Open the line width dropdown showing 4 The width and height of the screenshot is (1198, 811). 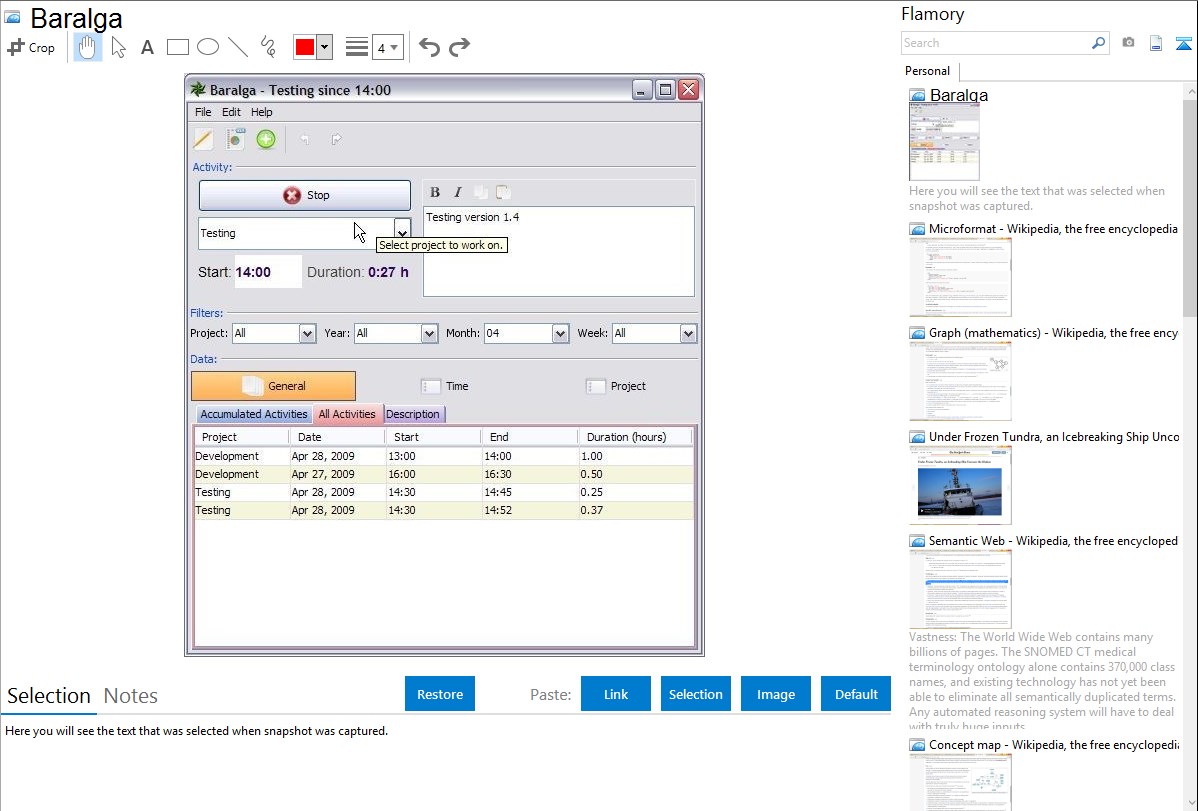[x=387, y=47]
